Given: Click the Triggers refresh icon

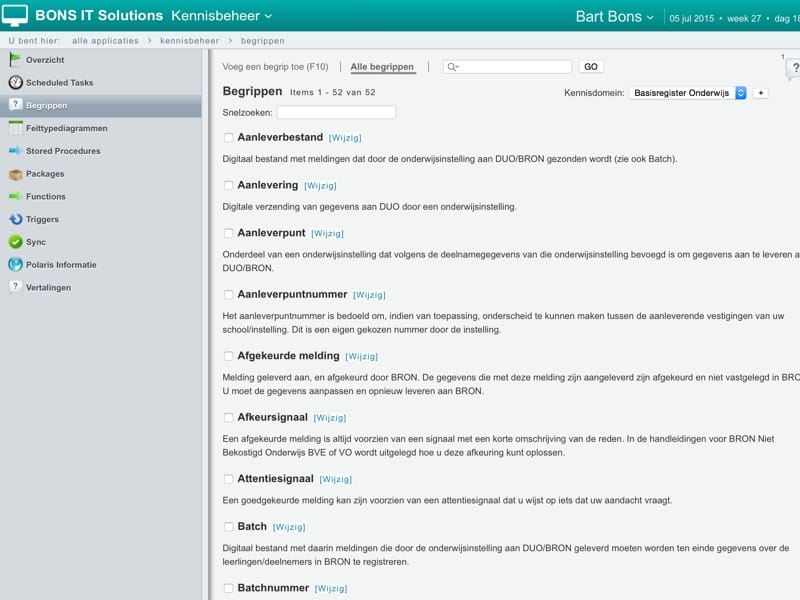Looking at the screenshot, I should (x=15, y=219).
